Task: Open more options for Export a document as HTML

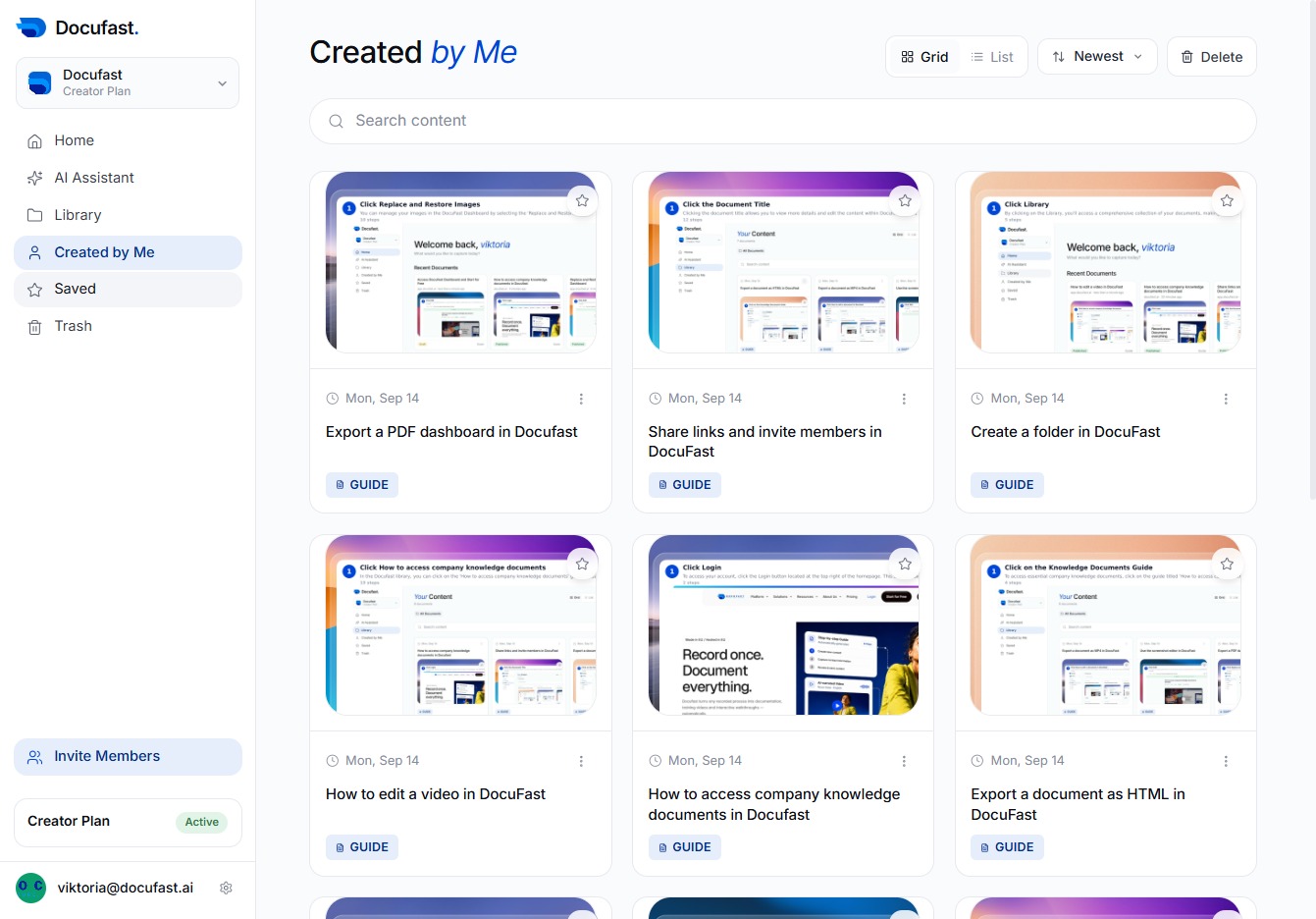Action: (x=1226, y=761)
